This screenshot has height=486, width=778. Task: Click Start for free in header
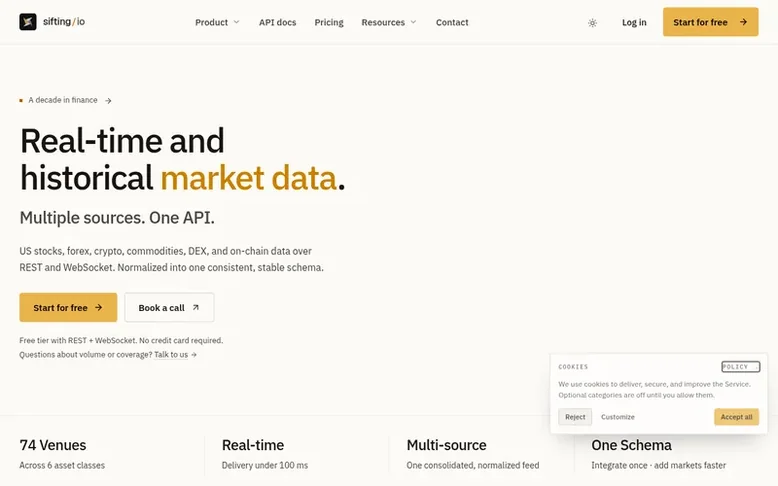(x=711, y=22)
